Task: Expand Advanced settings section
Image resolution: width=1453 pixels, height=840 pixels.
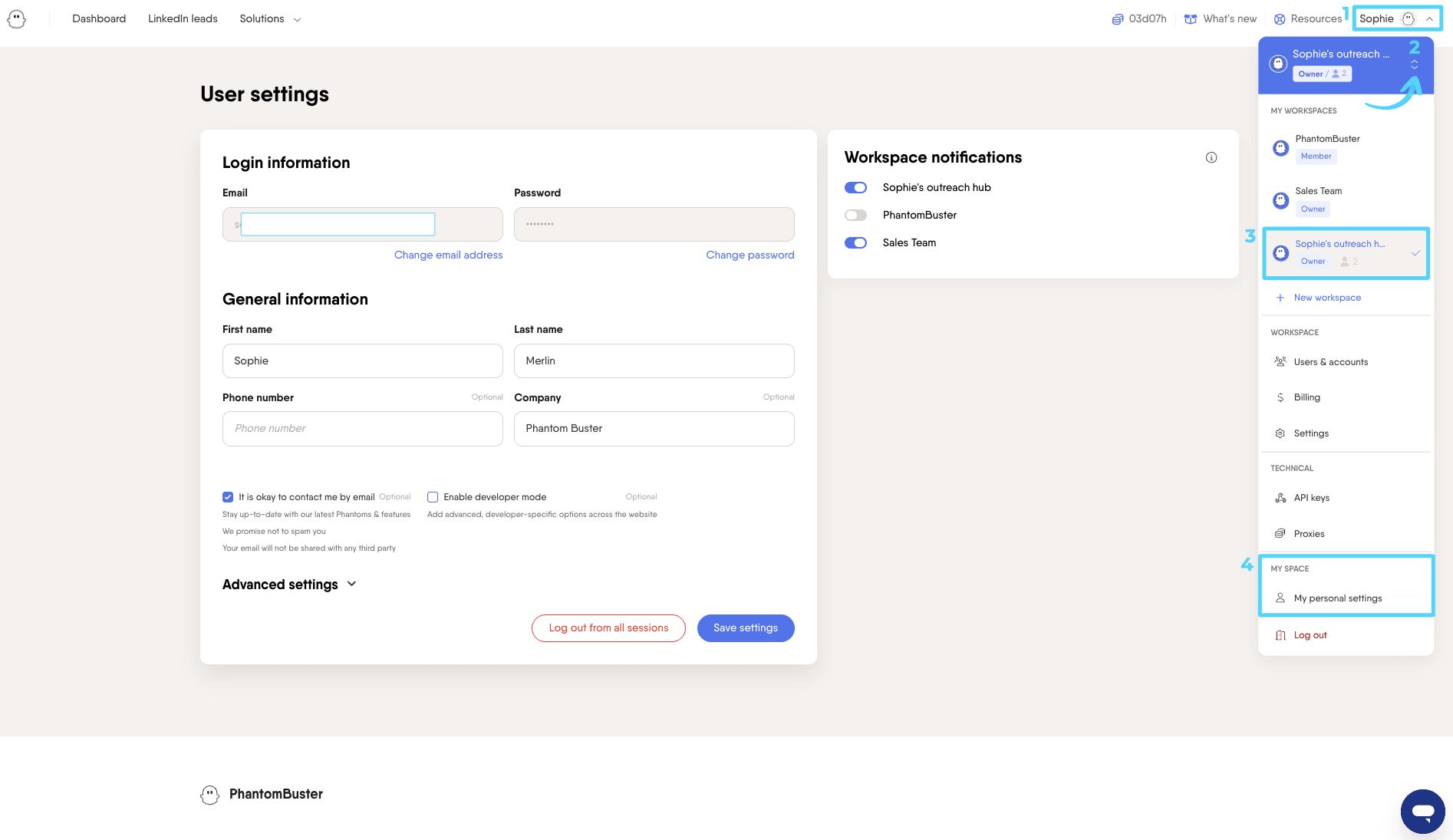Action: [x=289, y=585]
